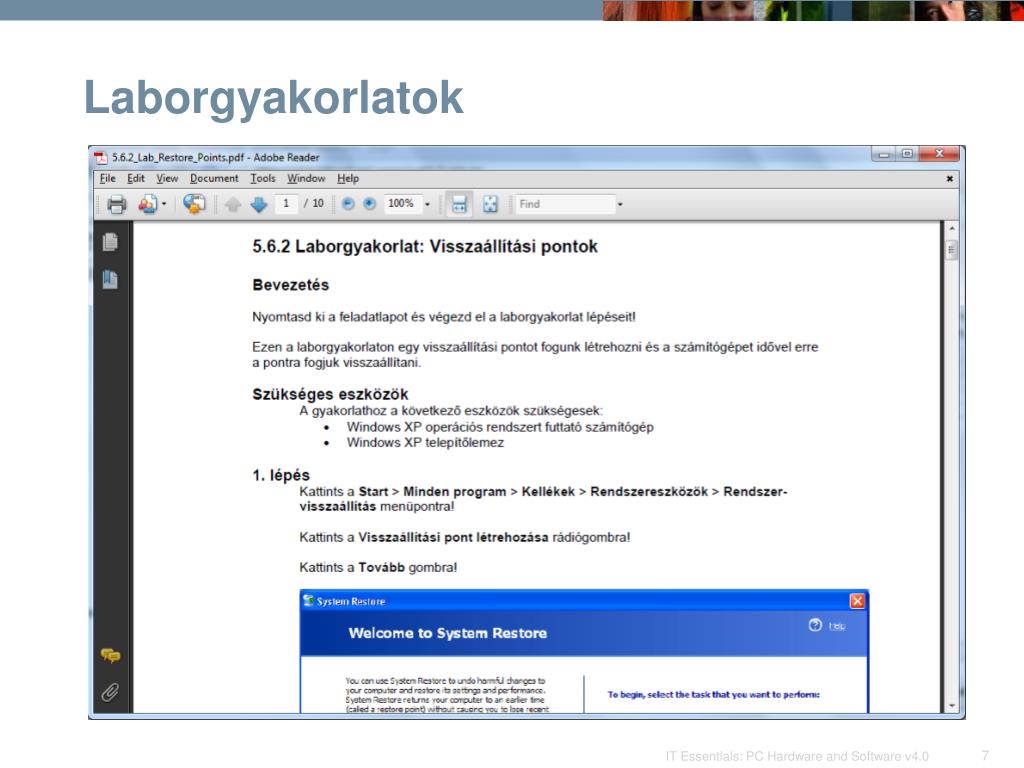Open the zoom level dropdown arrow
The height and width of the screenshot is (768, 1024).
tap(427, 204)
